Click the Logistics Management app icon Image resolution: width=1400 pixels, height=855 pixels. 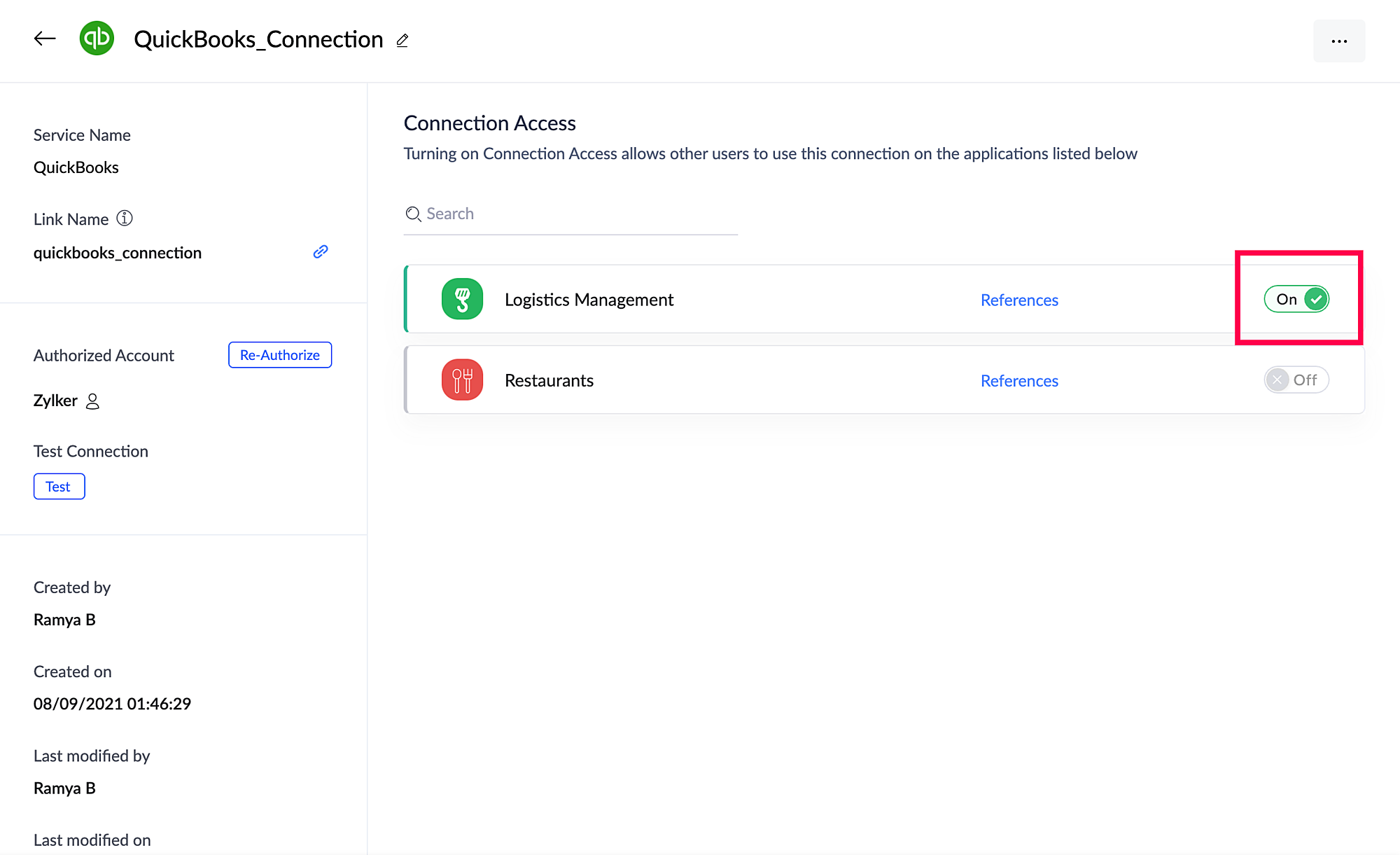(462, 299)
